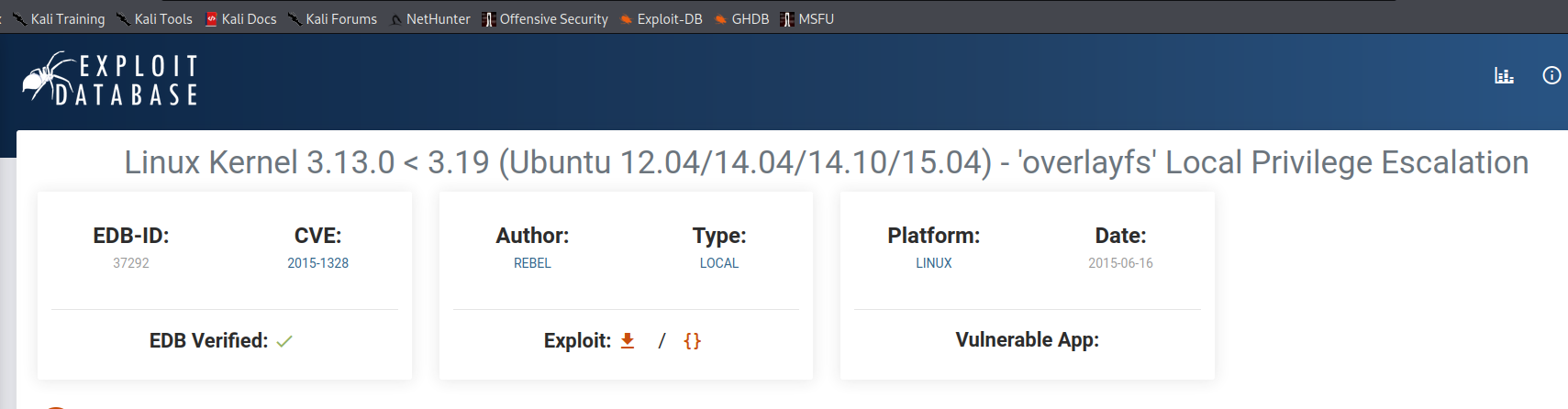Image resolution: width=1568 pixels, height=409 pixels.
Task: Follow the CVE 2015-1328 link
Action: [317, 263]
